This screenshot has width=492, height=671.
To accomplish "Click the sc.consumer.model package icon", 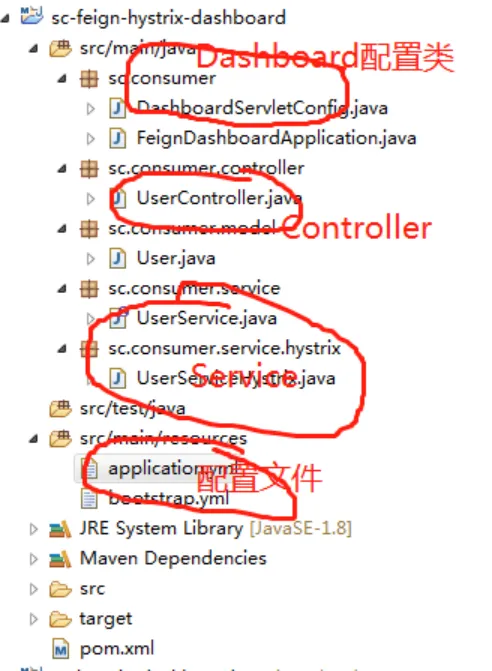I will click(x=89, y=229).
